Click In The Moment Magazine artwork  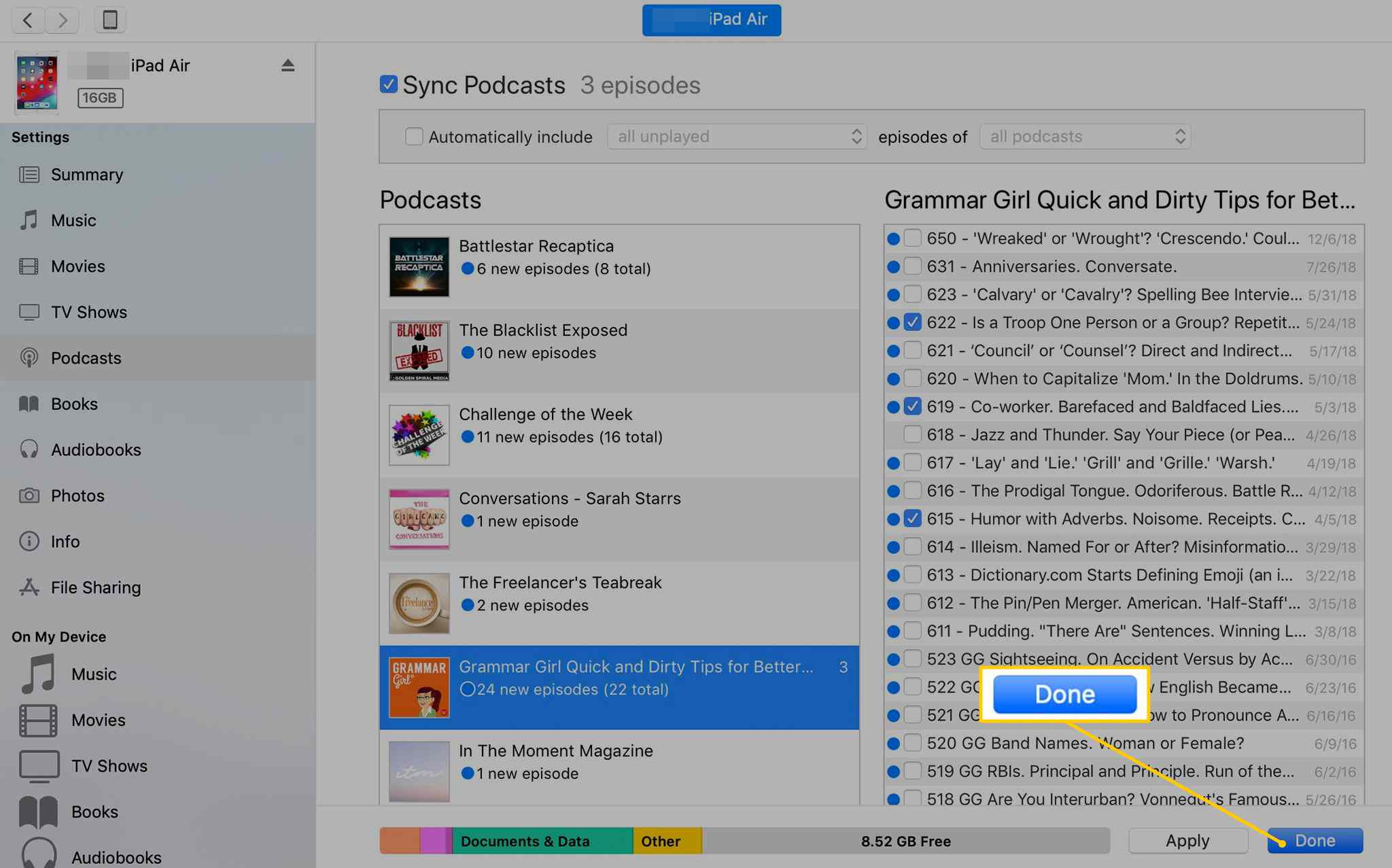pyautogui.click(x=419, y=771)
